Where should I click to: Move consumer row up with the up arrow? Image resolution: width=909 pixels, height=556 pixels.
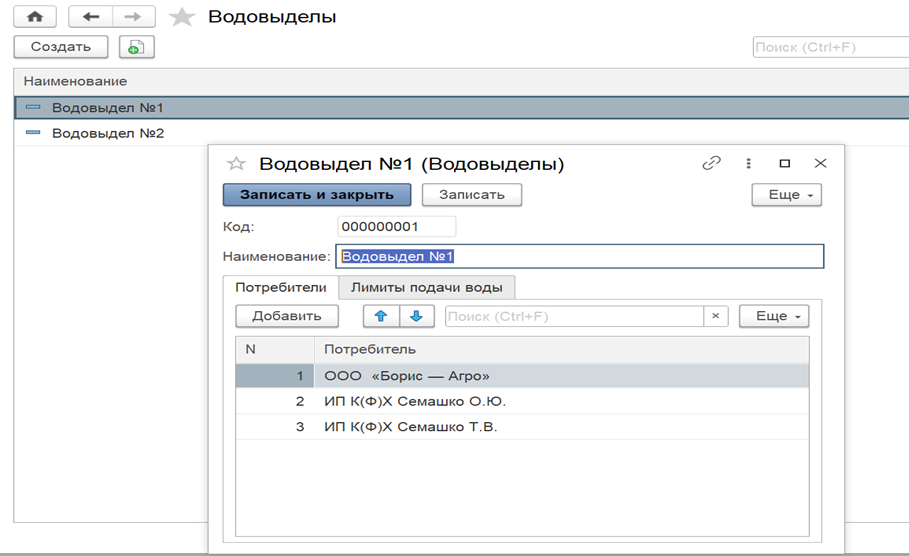380,316
